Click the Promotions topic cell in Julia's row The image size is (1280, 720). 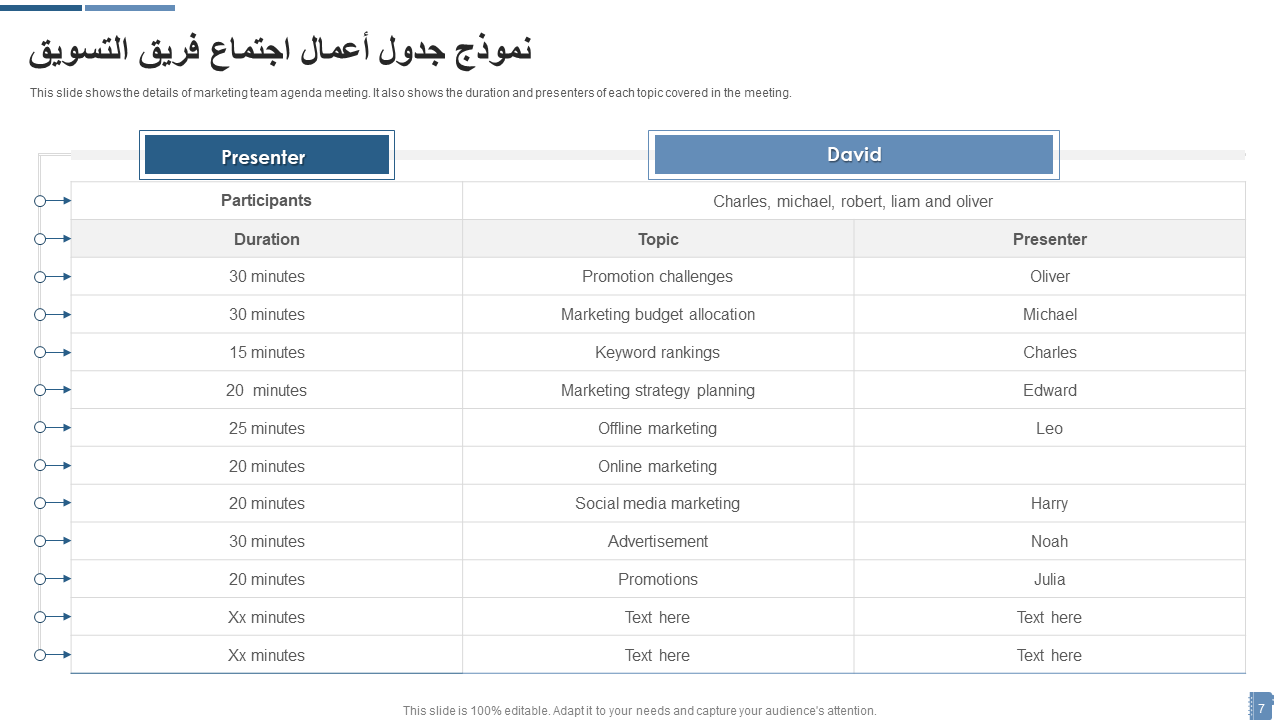tap(658, 579)
